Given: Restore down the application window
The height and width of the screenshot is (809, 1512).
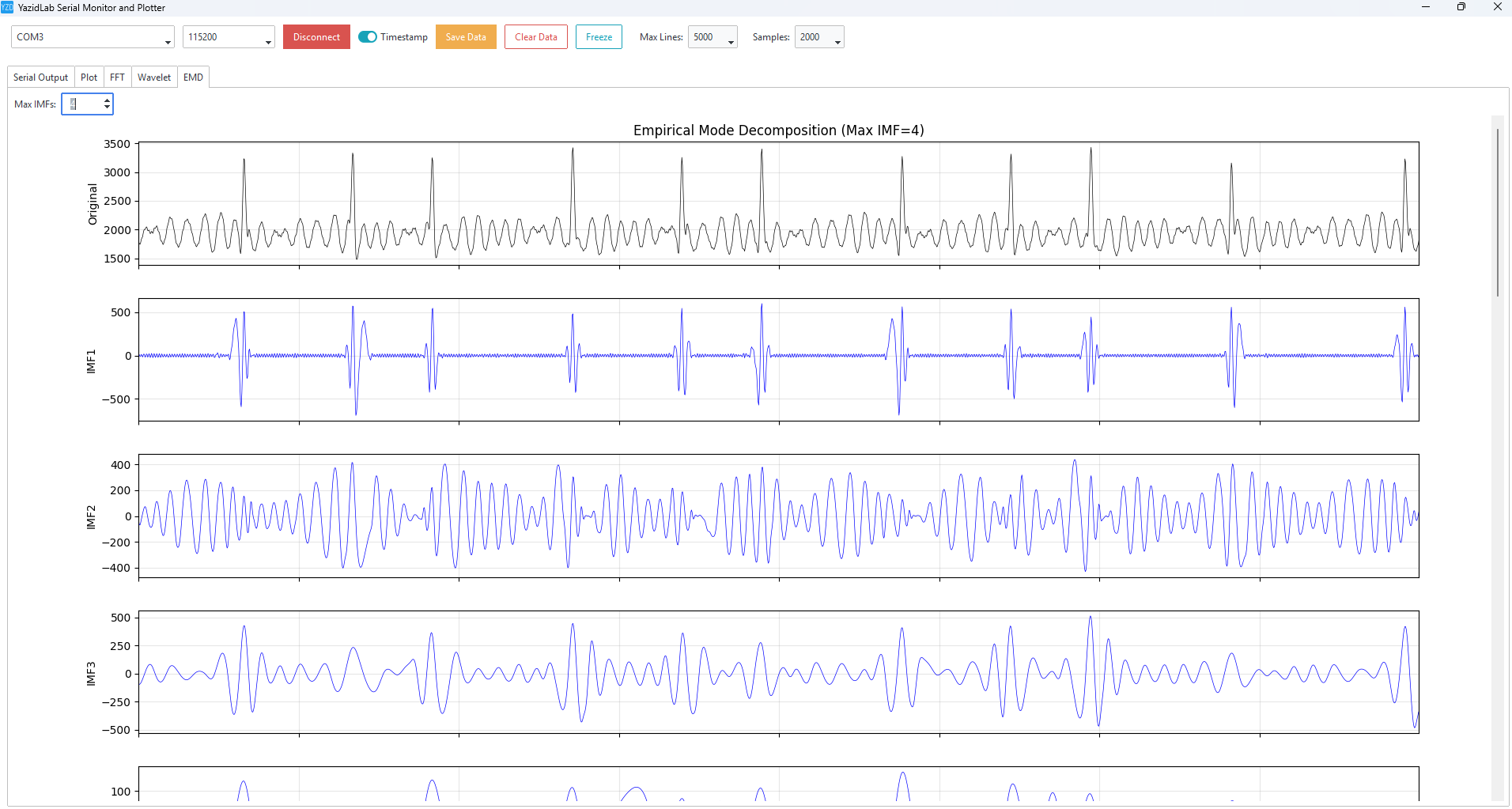Looking at the screenshot, I should (1461, 7).
